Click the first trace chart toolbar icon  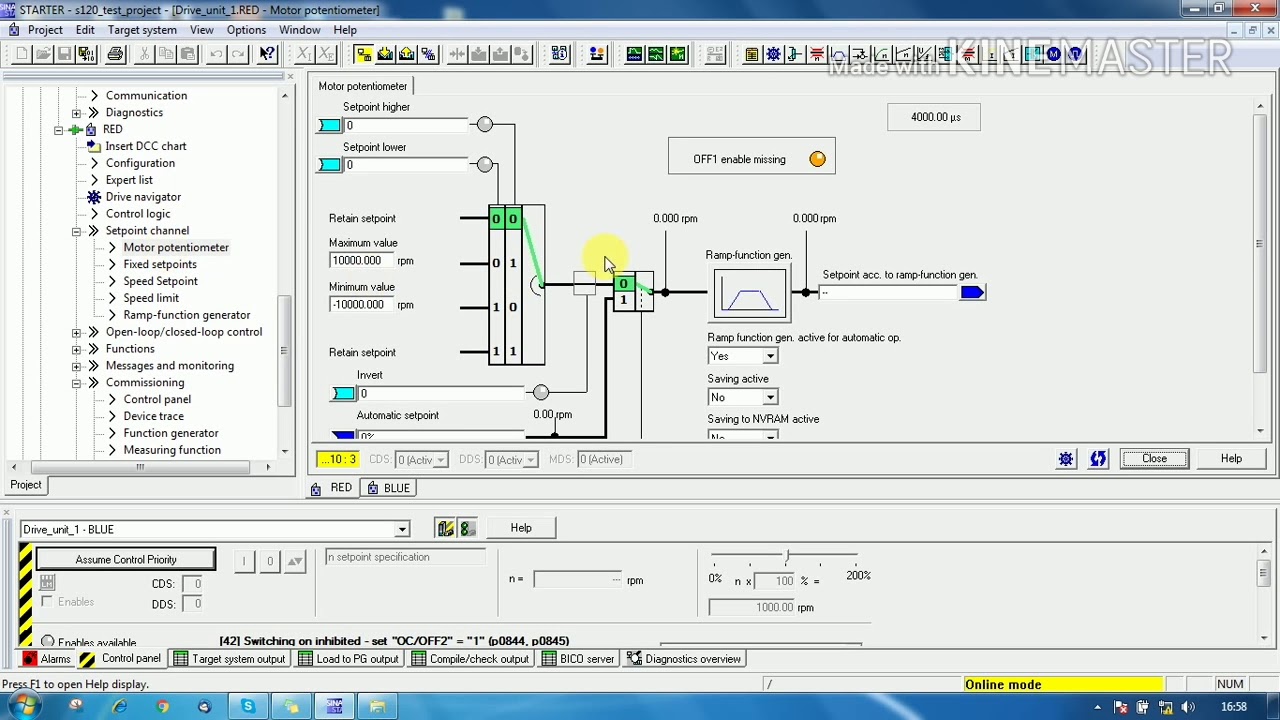click(634, 54)
